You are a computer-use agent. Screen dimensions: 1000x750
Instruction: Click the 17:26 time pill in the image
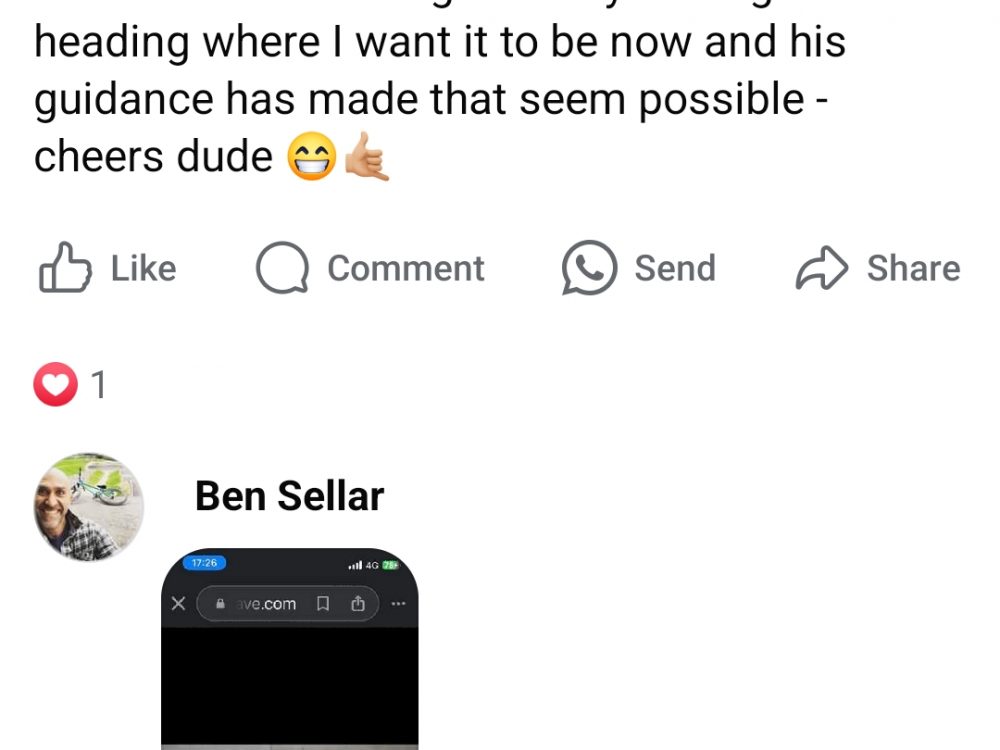click(x=204, y=563)
